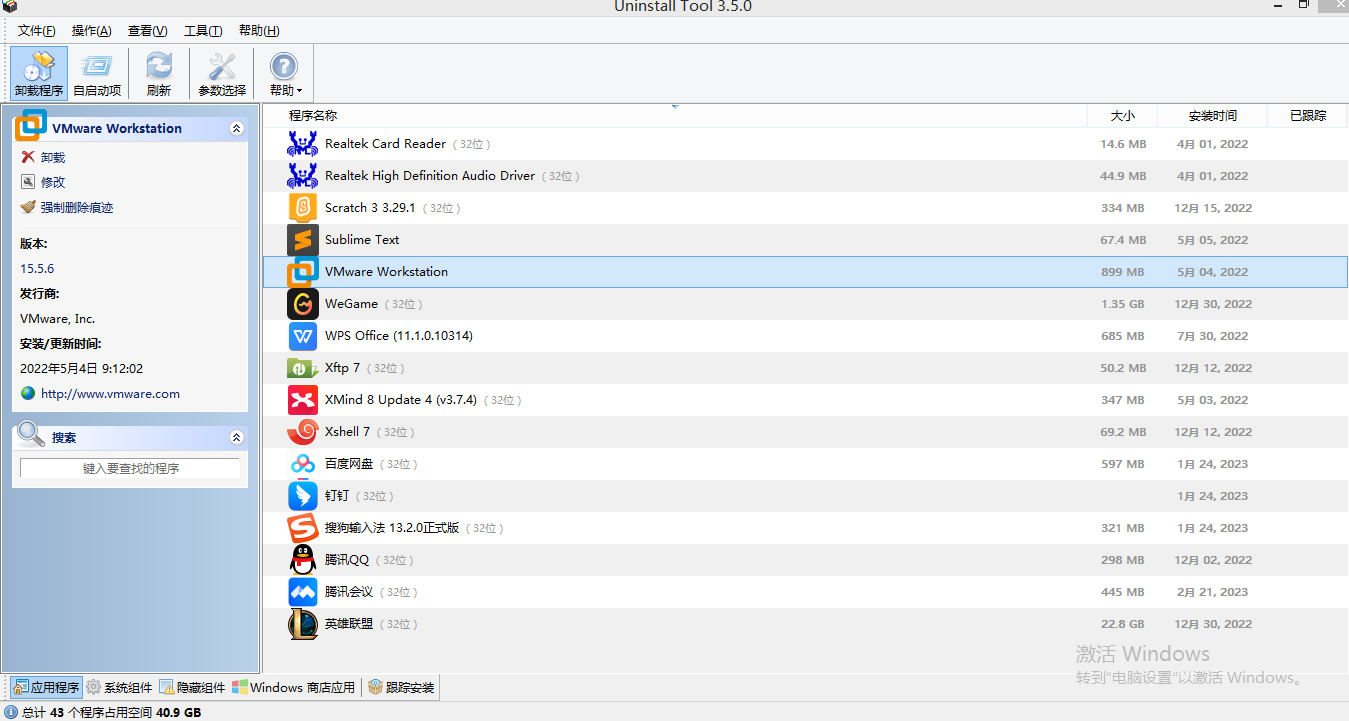Open the Help (帮助) toolbar dropdown

click(x=285, y=73)
